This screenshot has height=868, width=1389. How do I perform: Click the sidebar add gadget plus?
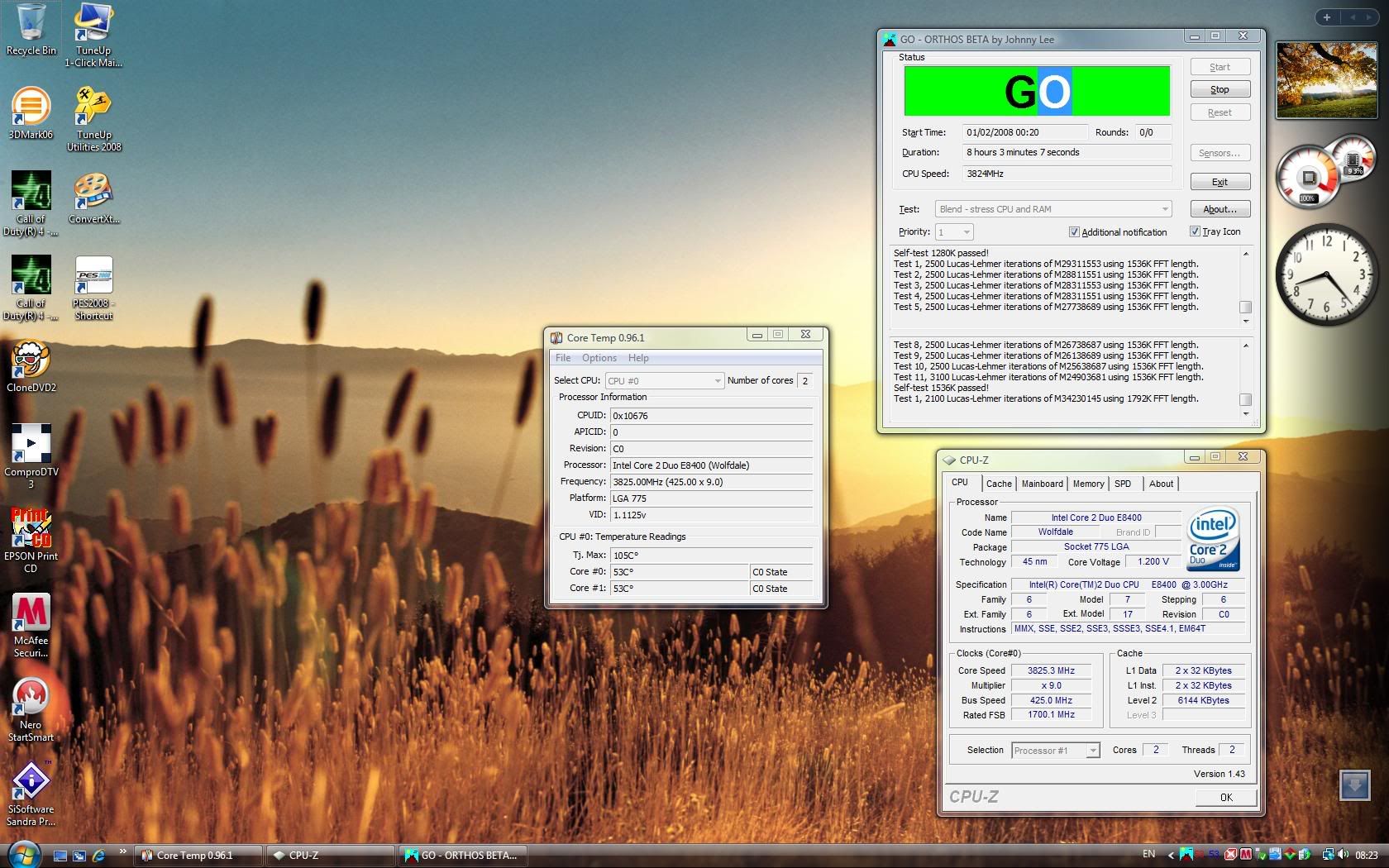click(1327, 17)
